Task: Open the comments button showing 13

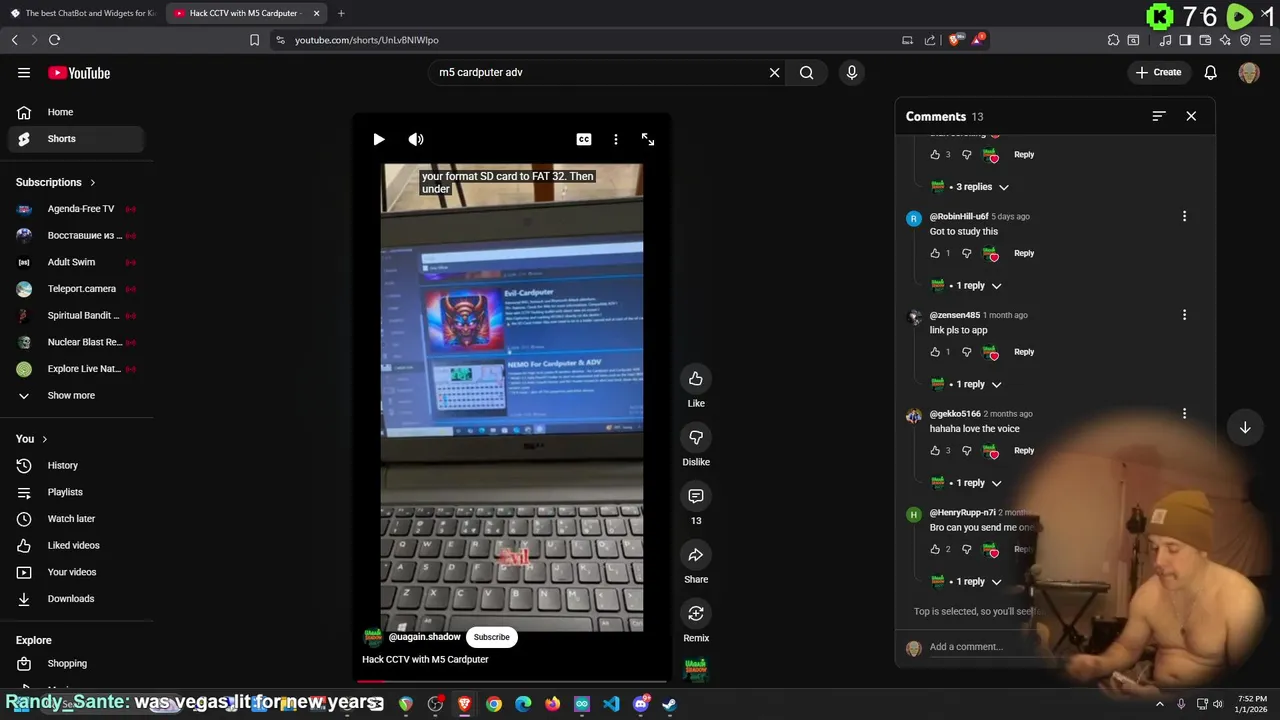Action: pos(696,496)
